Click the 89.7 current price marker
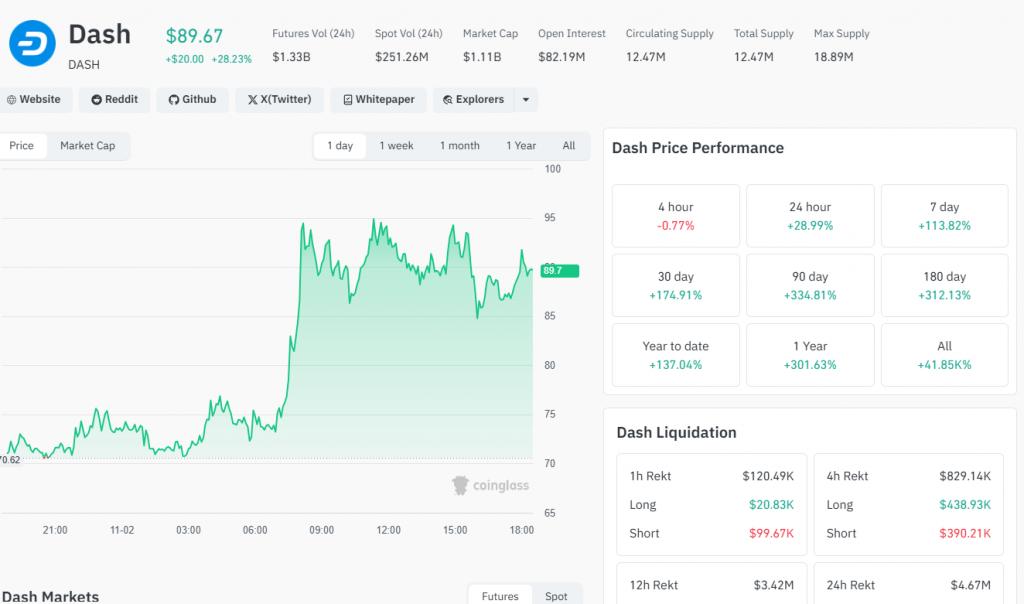Viewport: 1024px width, 604px height. (551, 270)
